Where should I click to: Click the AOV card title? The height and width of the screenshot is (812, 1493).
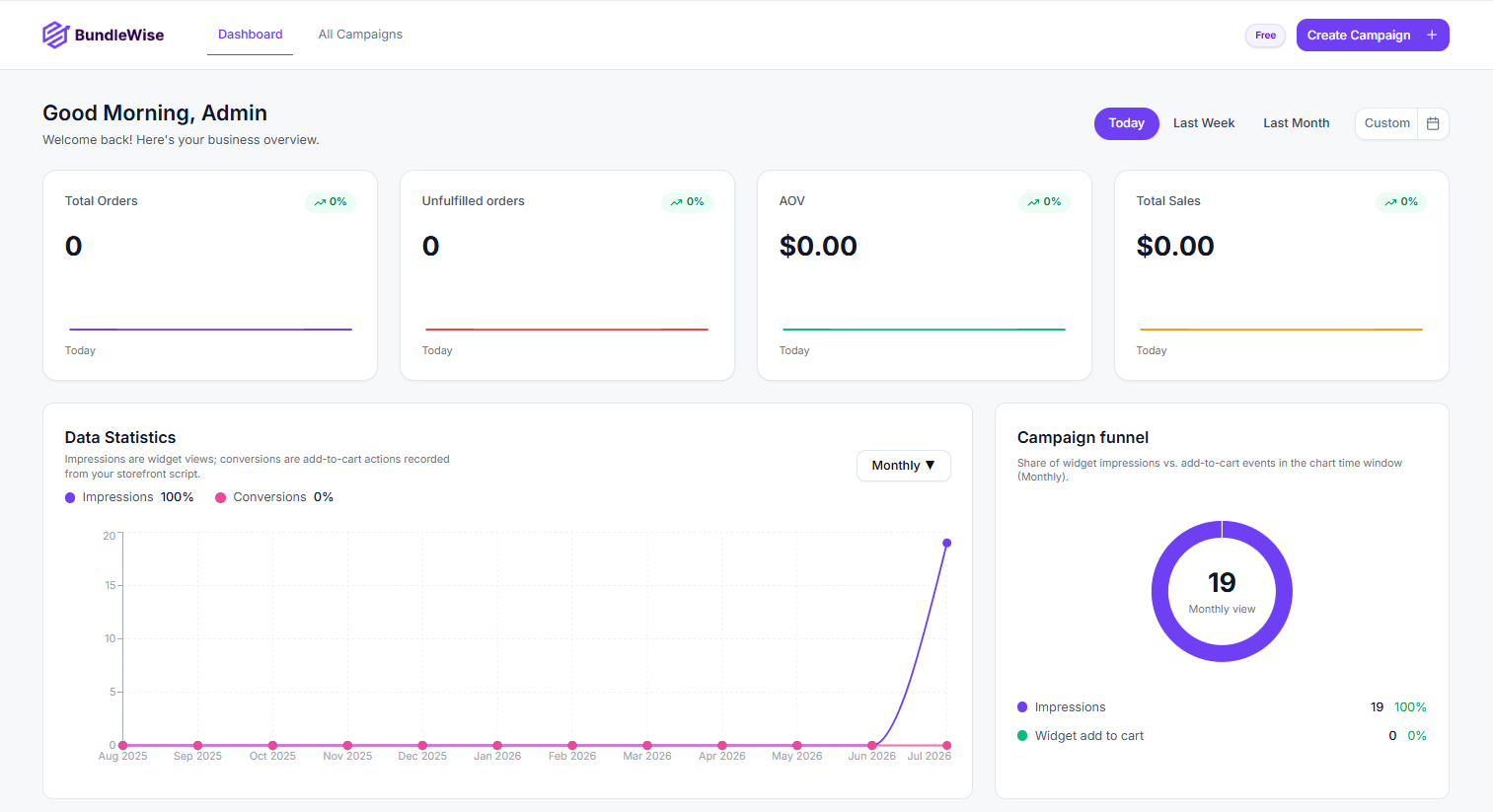792,201
